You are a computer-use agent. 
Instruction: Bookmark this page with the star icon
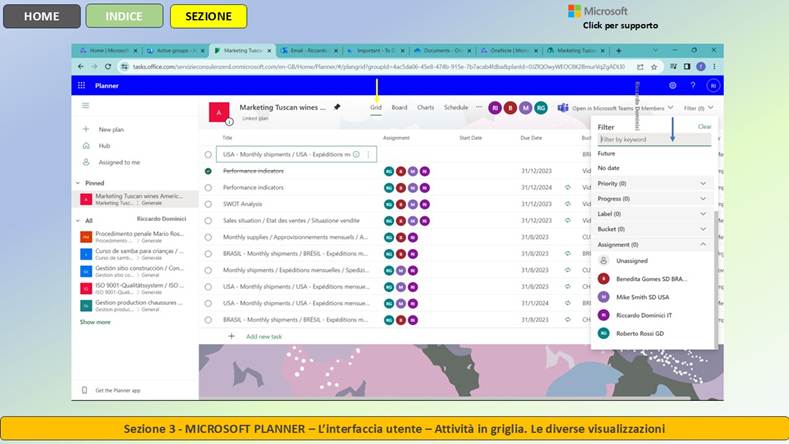[x=654, y=66]
